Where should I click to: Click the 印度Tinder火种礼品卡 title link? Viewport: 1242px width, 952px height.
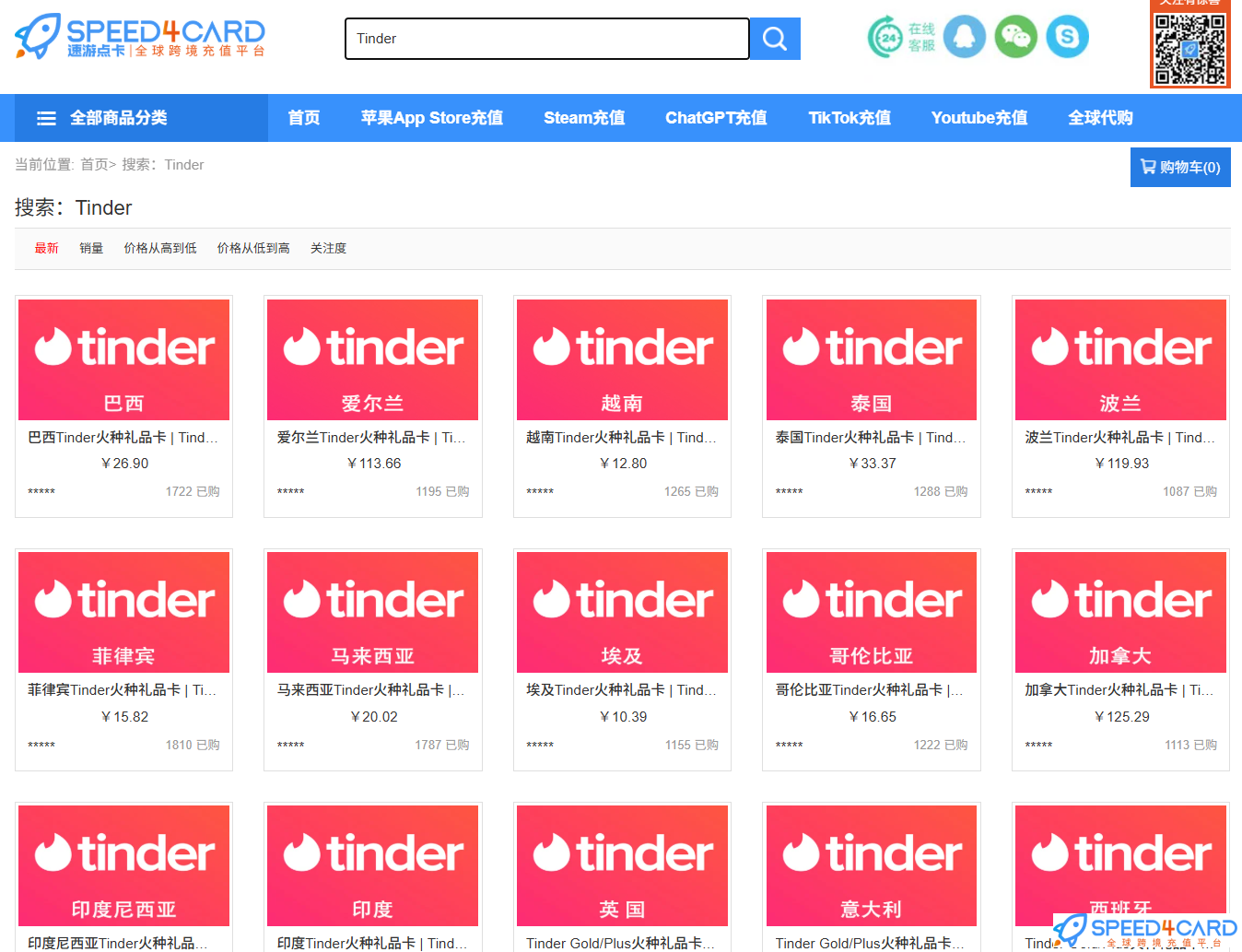(372, 943)
